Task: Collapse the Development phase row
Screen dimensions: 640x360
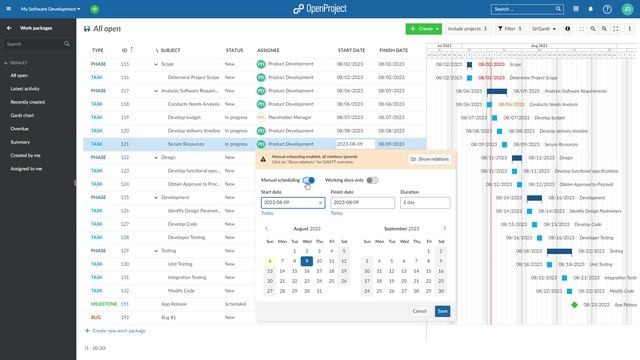Action: 156,198
